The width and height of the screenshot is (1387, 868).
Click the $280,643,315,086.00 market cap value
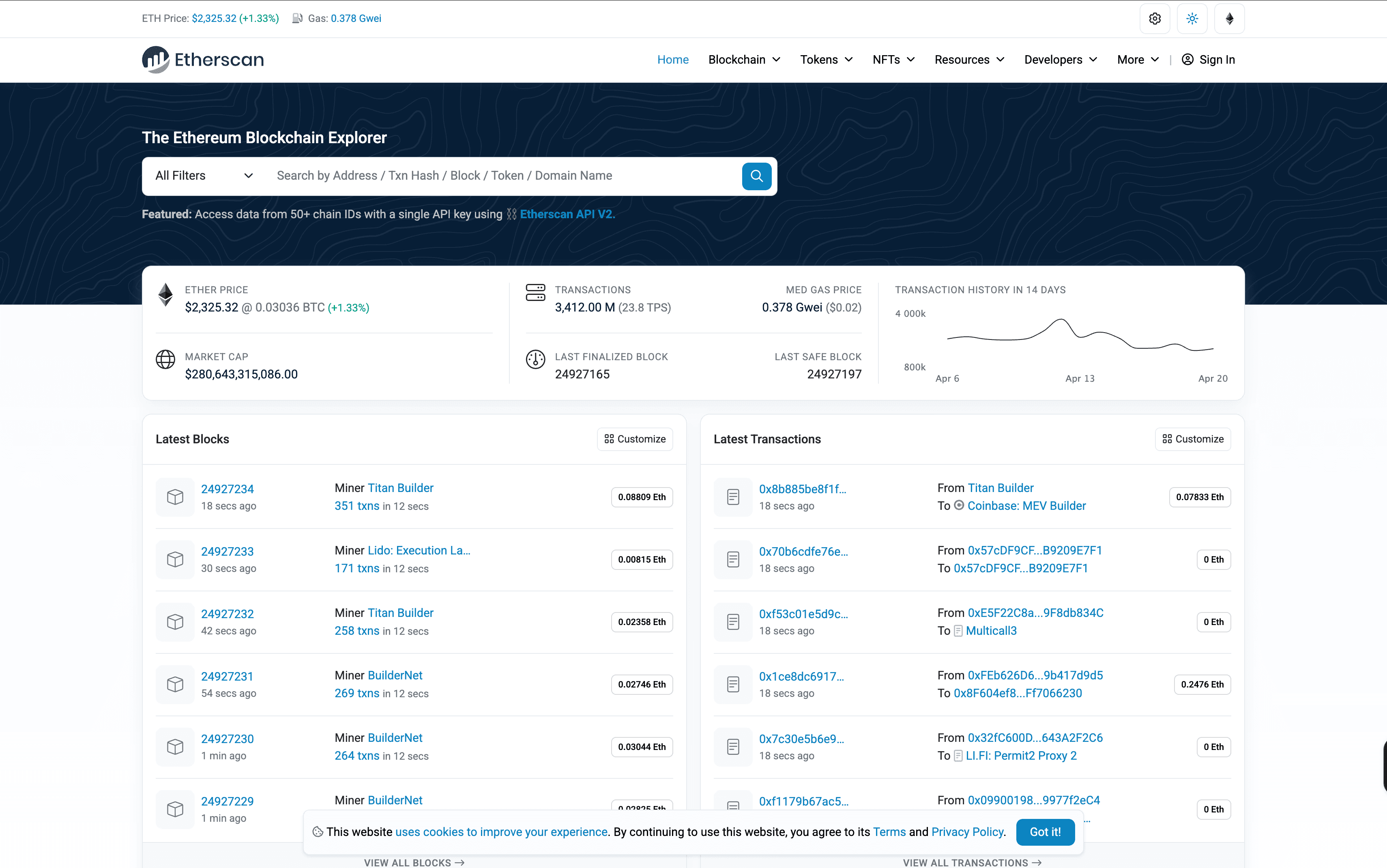tap(241, 374)
